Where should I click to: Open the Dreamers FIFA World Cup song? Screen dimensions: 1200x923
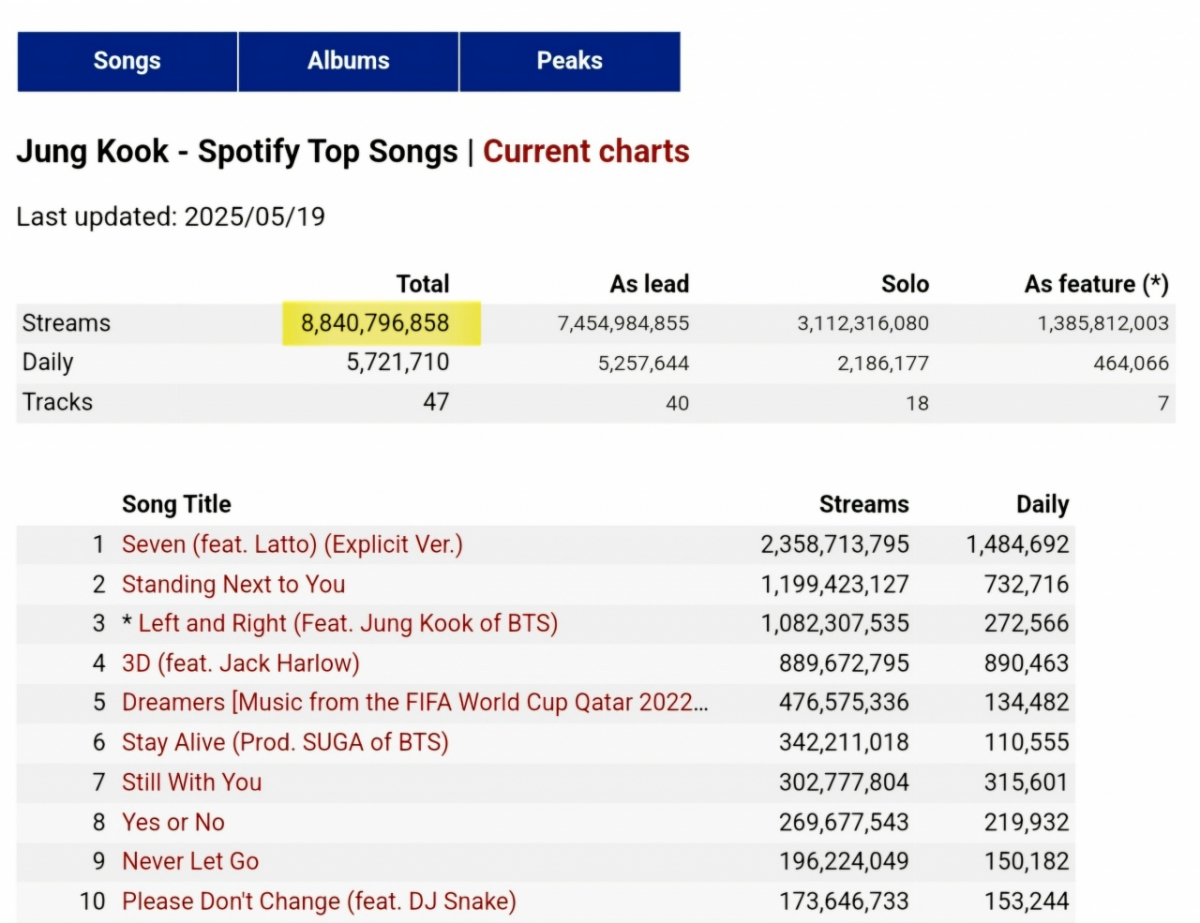[415, 703]
